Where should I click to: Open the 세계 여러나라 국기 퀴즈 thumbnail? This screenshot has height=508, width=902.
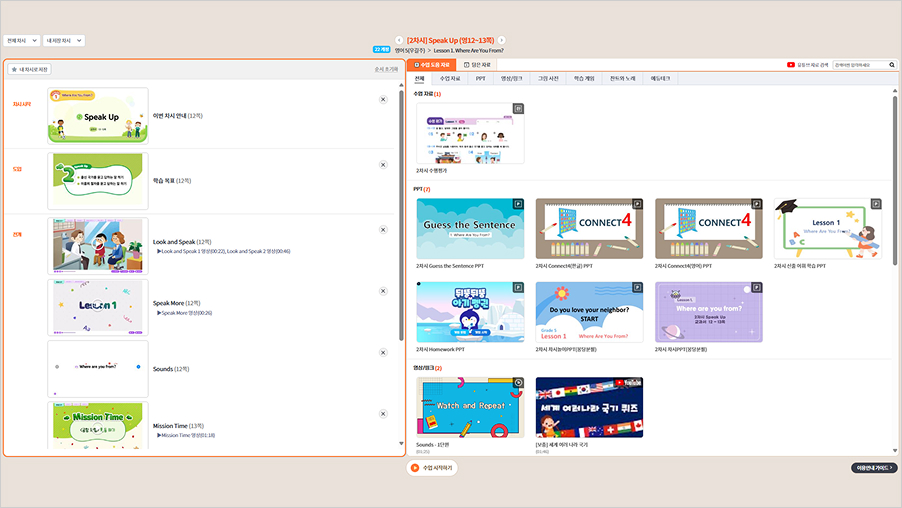tap(589, 407)
